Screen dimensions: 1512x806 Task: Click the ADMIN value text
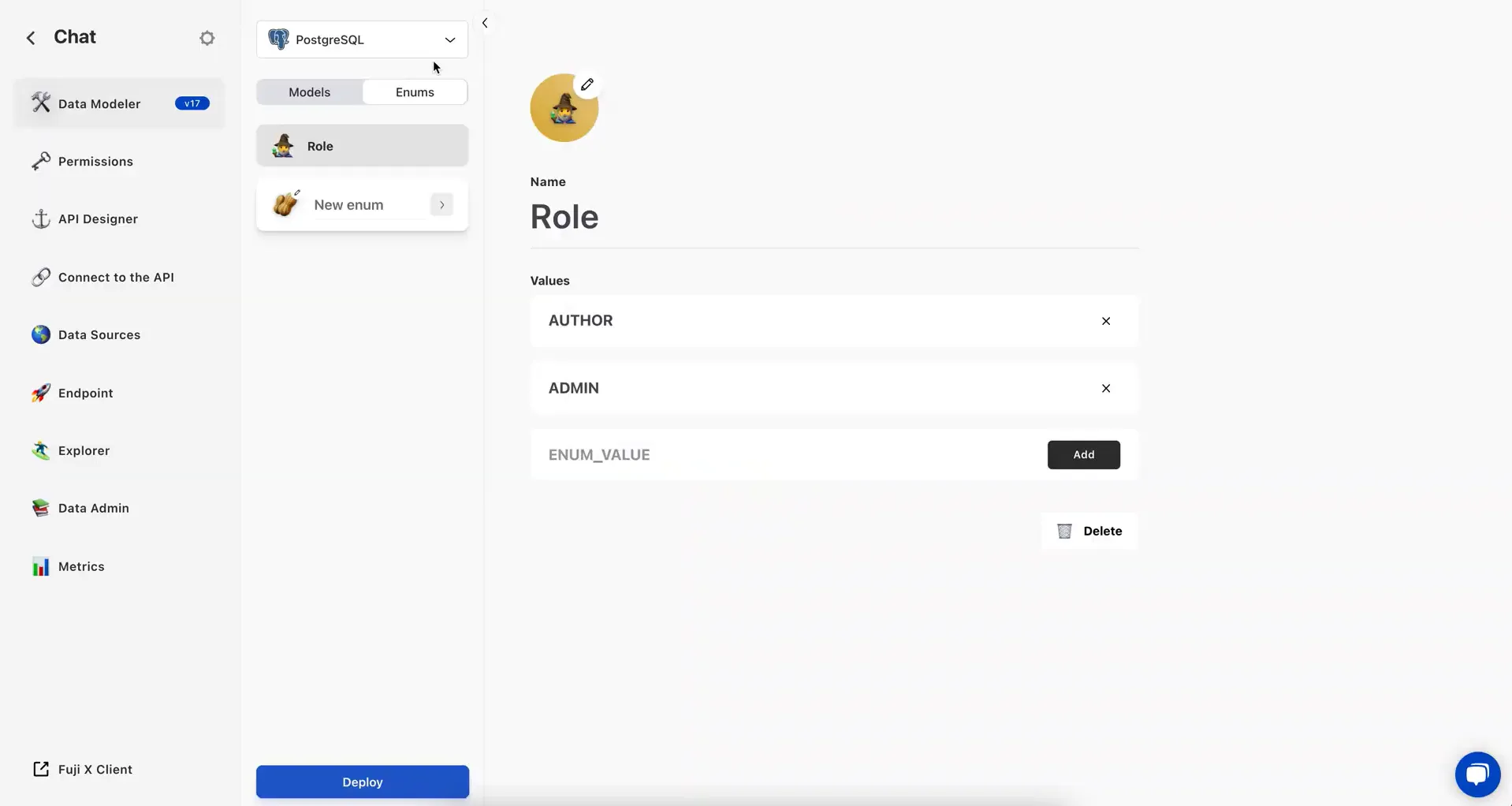(574, 388)
